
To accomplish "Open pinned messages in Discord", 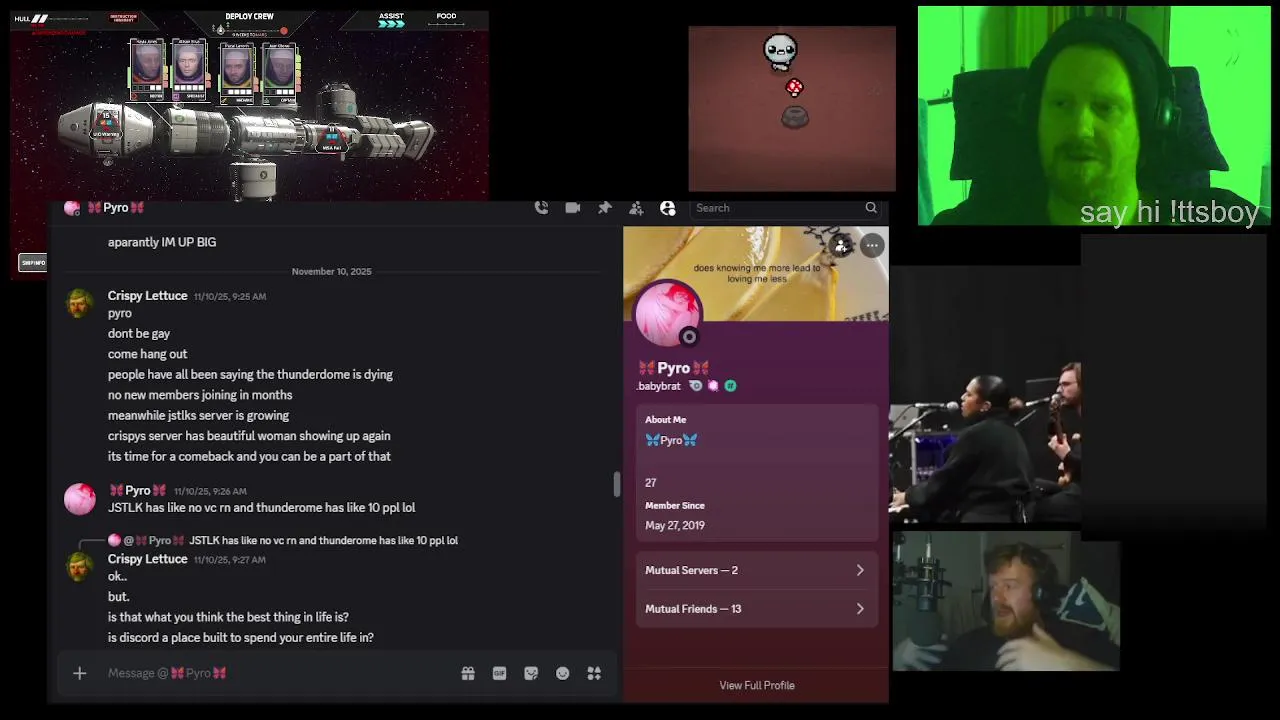I will click(605, 208).
